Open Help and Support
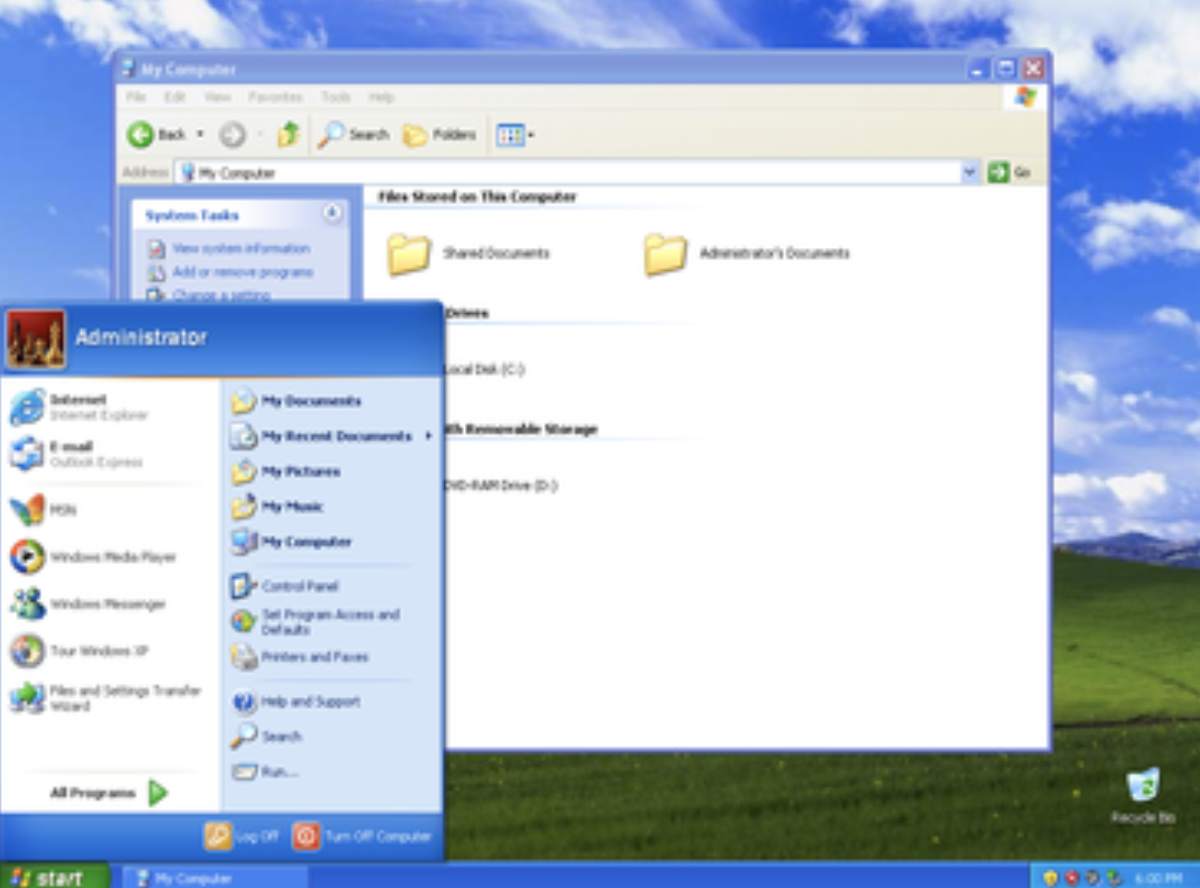Image resolution: width=1200 pixels, height=888 pixels. click(296, 702)
